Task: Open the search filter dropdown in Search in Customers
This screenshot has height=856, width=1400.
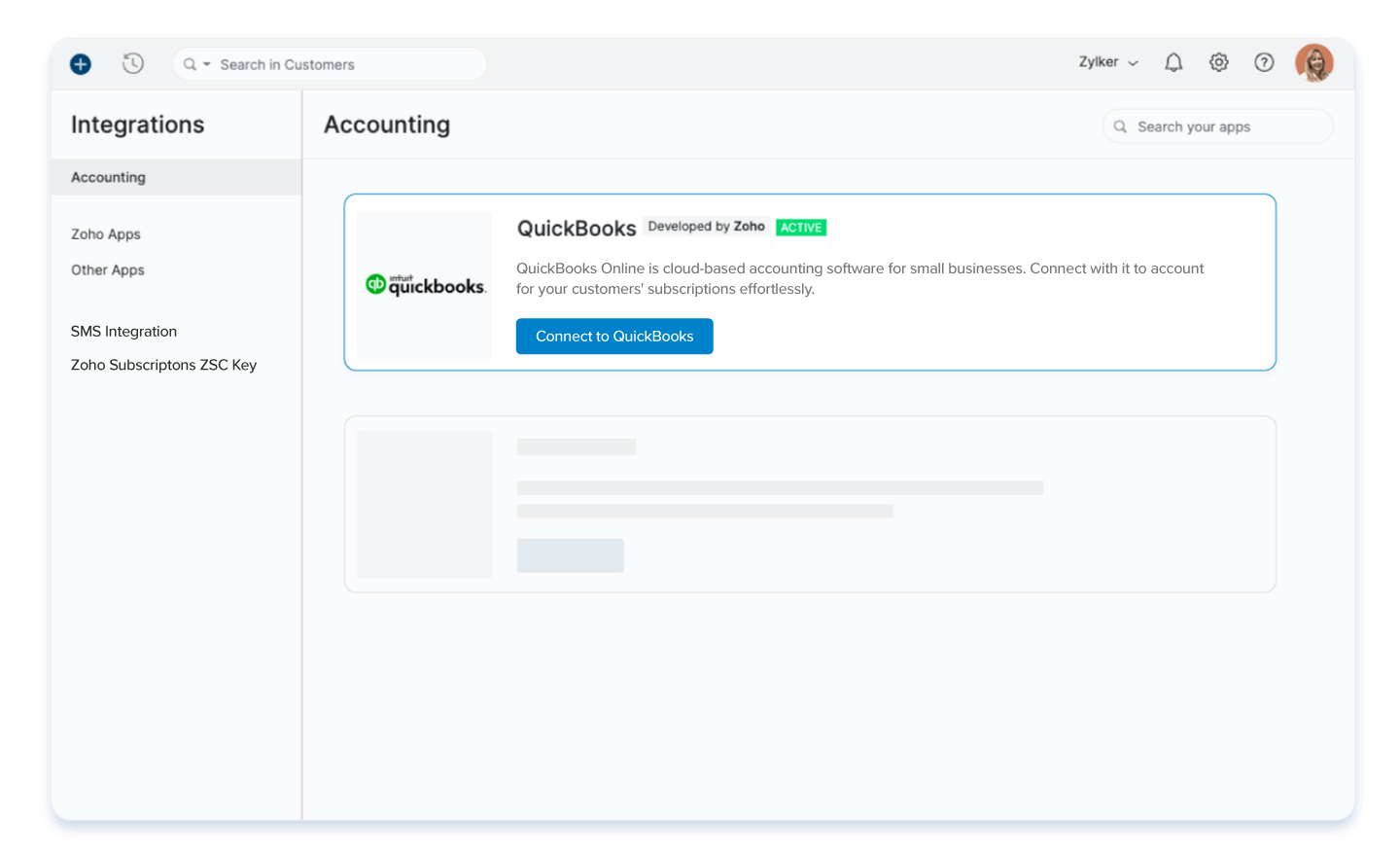Action: tap(205, 64)
